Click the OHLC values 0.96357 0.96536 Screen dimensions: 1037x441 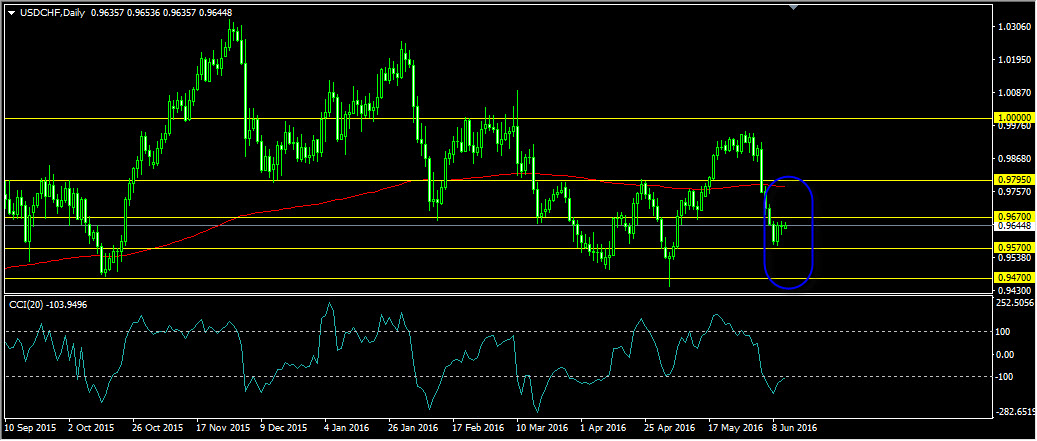125,13
